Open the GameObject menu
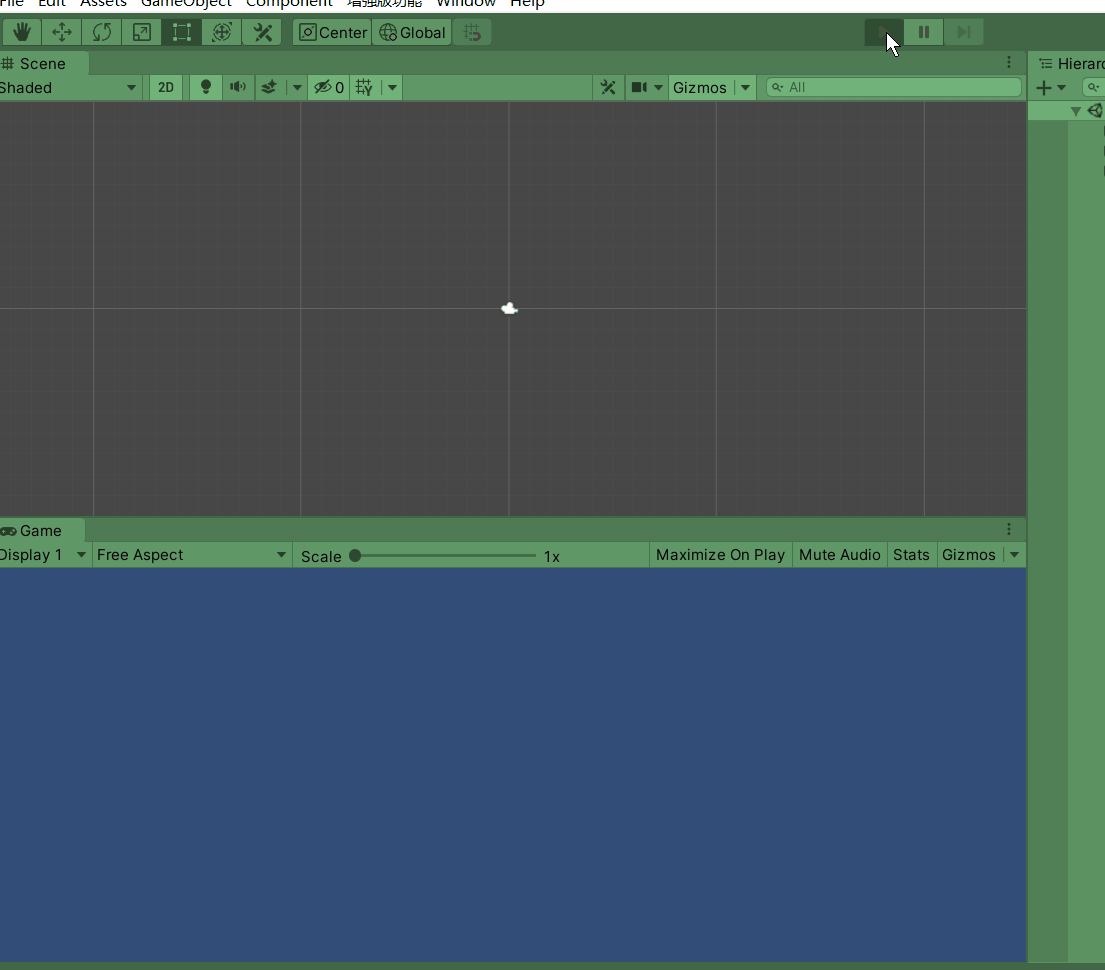This screenshot has width=1105, height=970. [186, 4]
